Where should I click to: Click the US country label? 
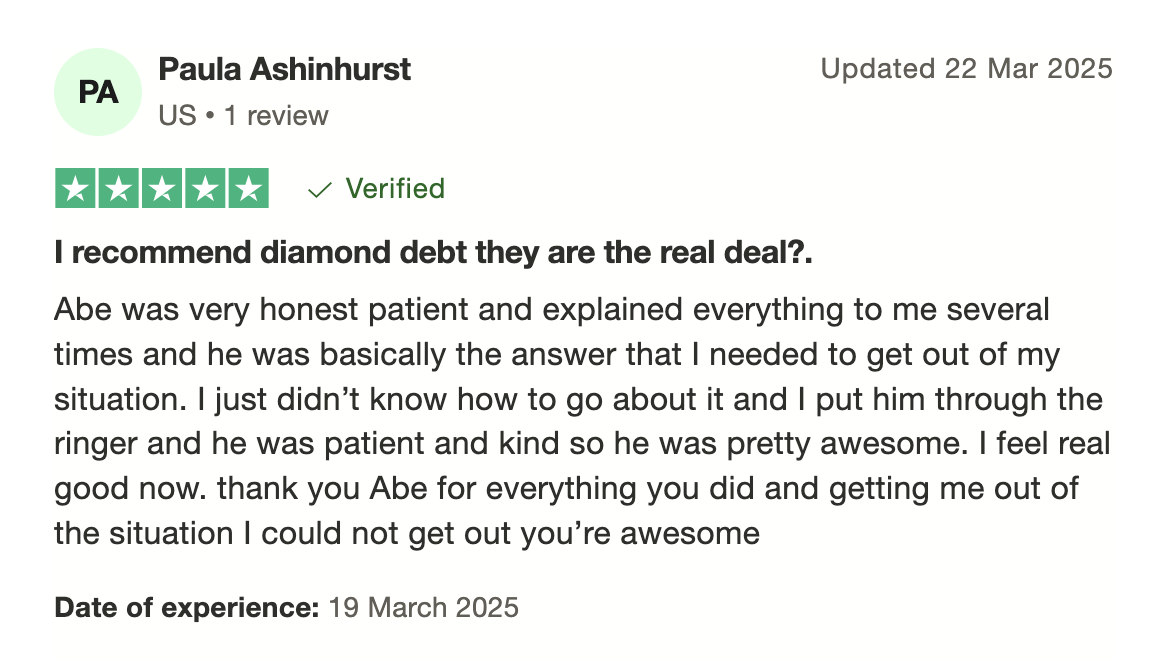tap(177, 116)
